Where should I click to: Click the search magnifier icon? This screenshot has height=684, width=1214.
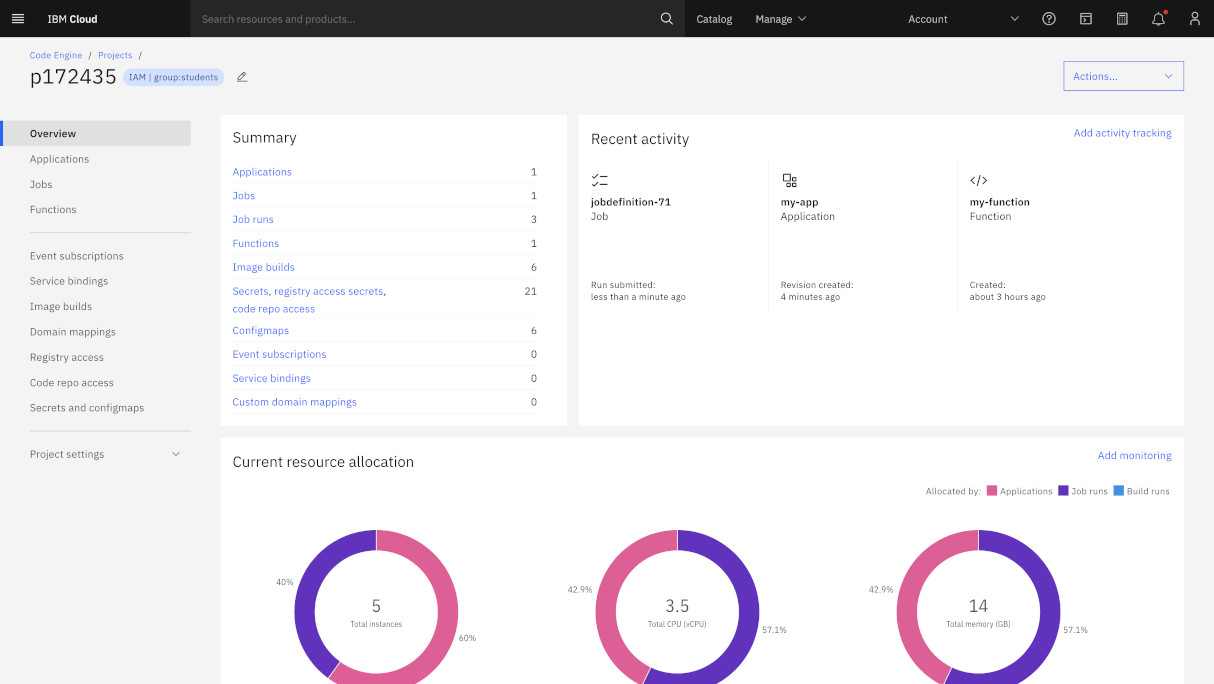[x=667, y=19]
